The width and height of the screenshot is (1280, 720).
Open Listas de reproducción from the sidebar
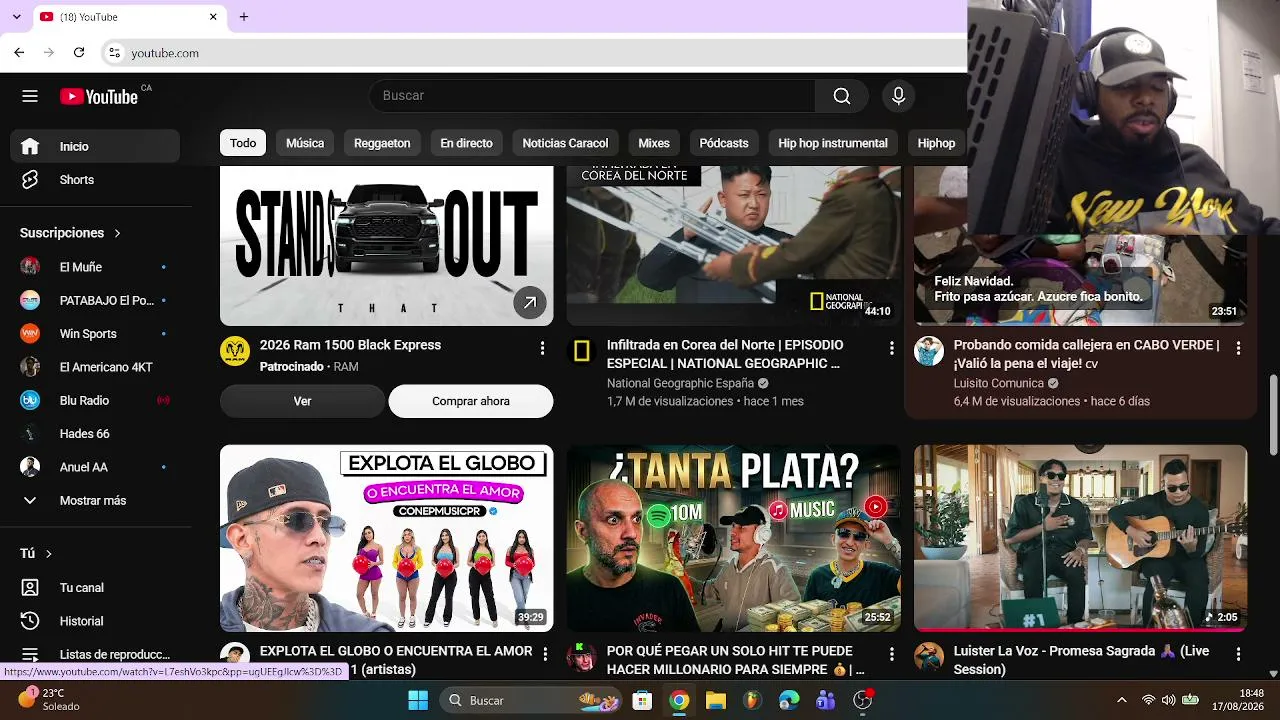pyautogui.click(x=95, y=655)
